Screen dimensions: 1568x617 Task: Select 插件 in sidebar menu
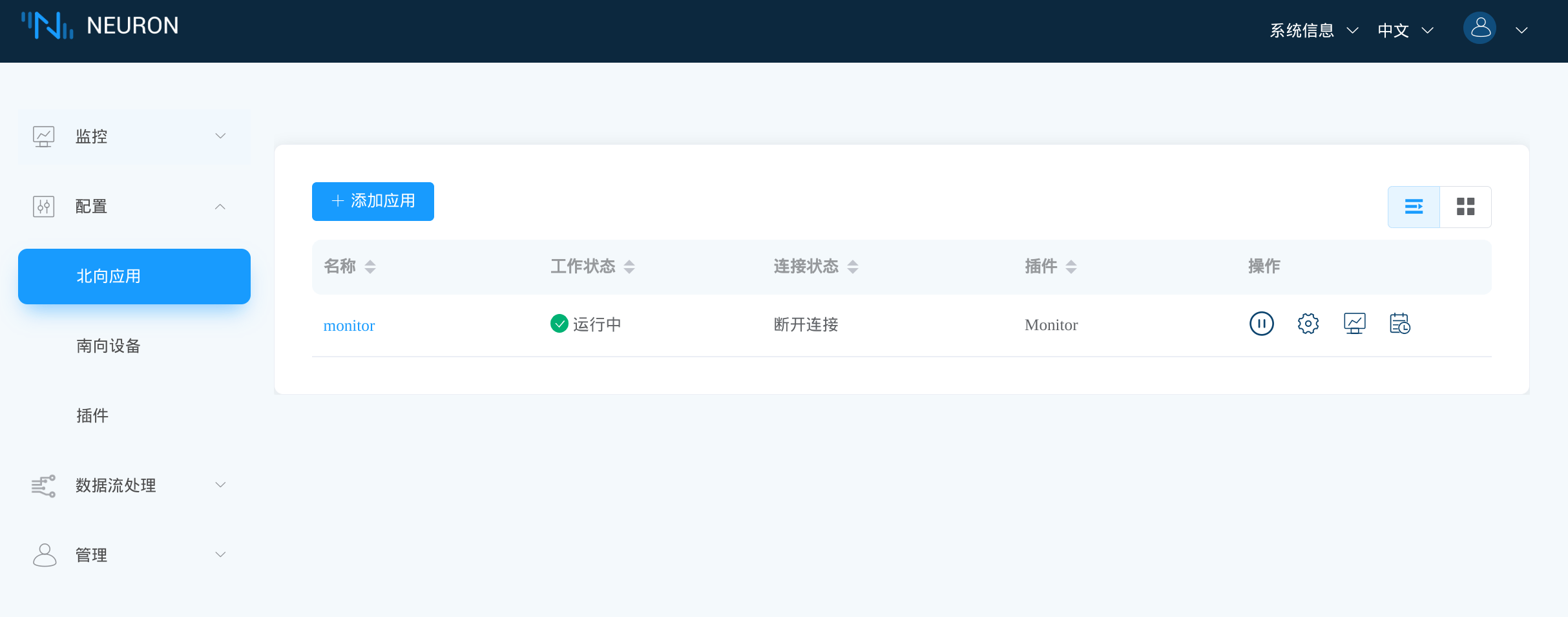(x=92, y=416)
